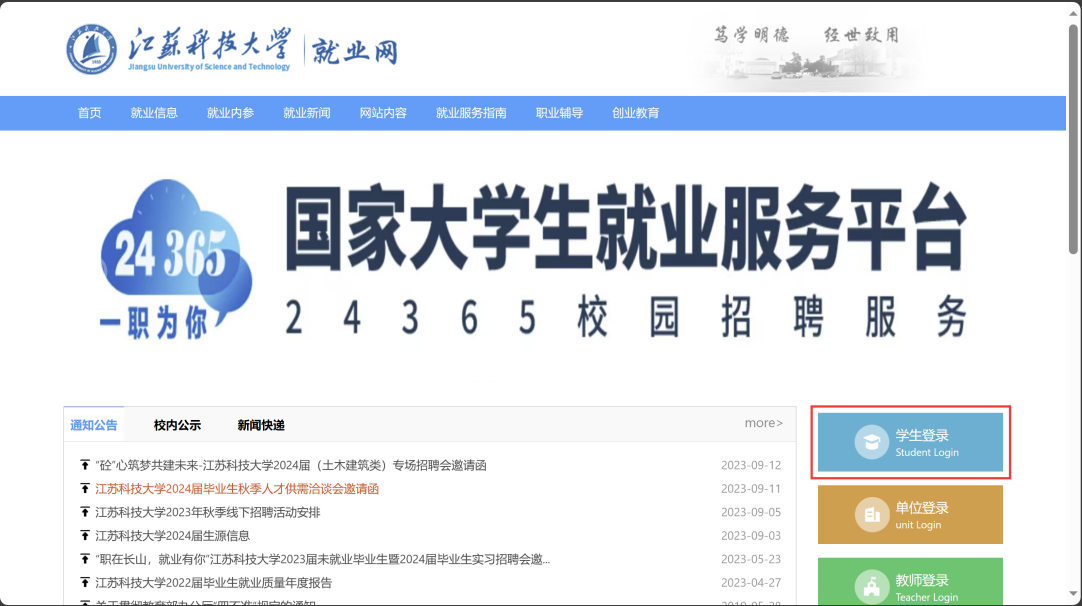Image resolution: width=1082 pixels, height=606 pixels.
Task: Click pin icon beside the first notice
Action: 84,466
